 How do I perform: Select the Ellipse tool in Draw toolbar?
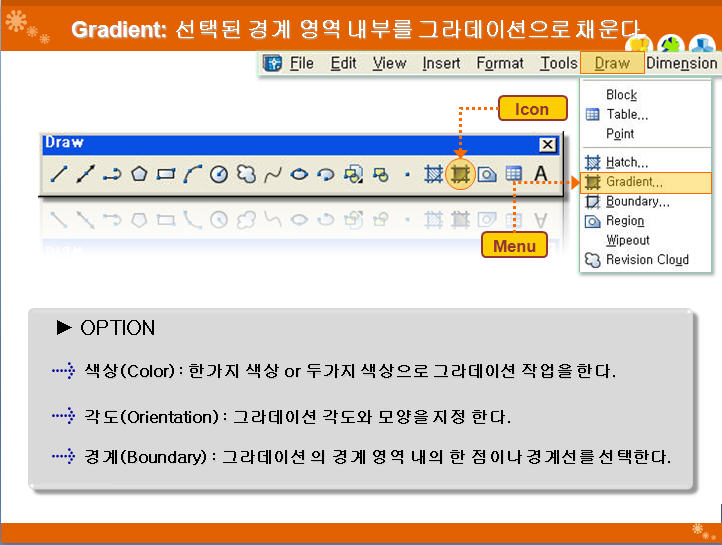(x=299, y=174)
